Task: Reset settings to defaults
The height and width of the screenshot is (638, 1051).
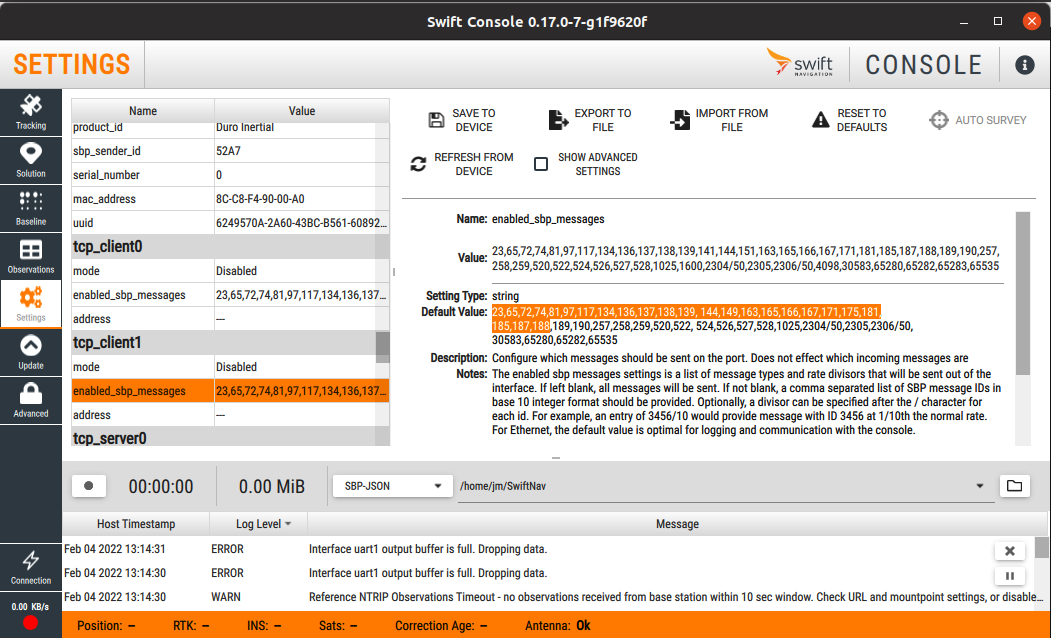Action: coord(849,120)
